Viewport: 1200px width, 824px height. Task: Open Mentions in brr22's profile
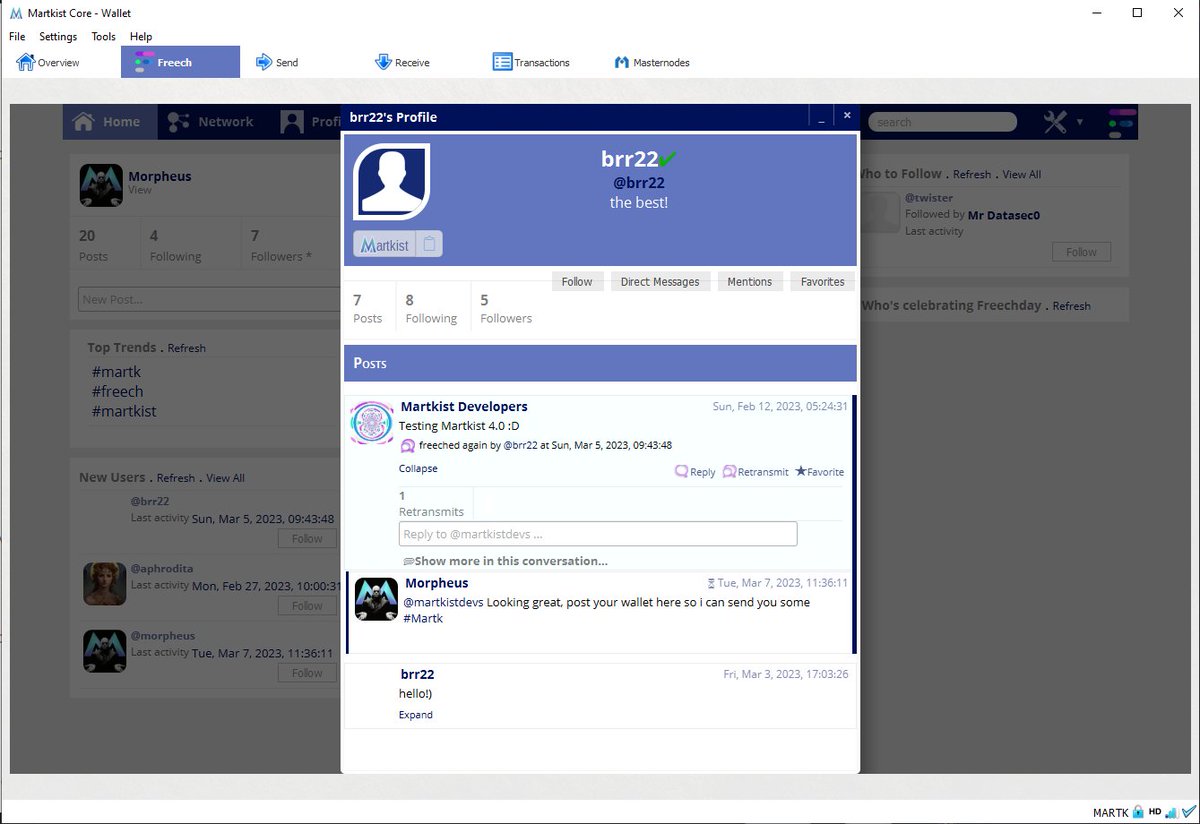[x=750, y=282]
